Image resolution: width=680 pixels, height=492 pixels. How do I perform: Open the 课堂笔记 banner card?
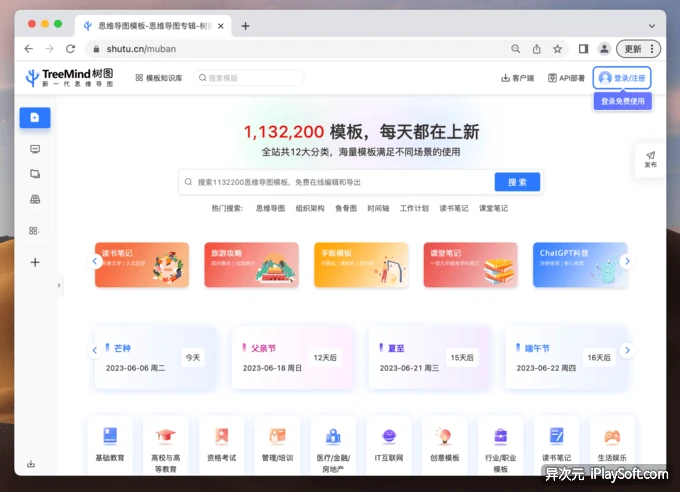coord(471,265)
